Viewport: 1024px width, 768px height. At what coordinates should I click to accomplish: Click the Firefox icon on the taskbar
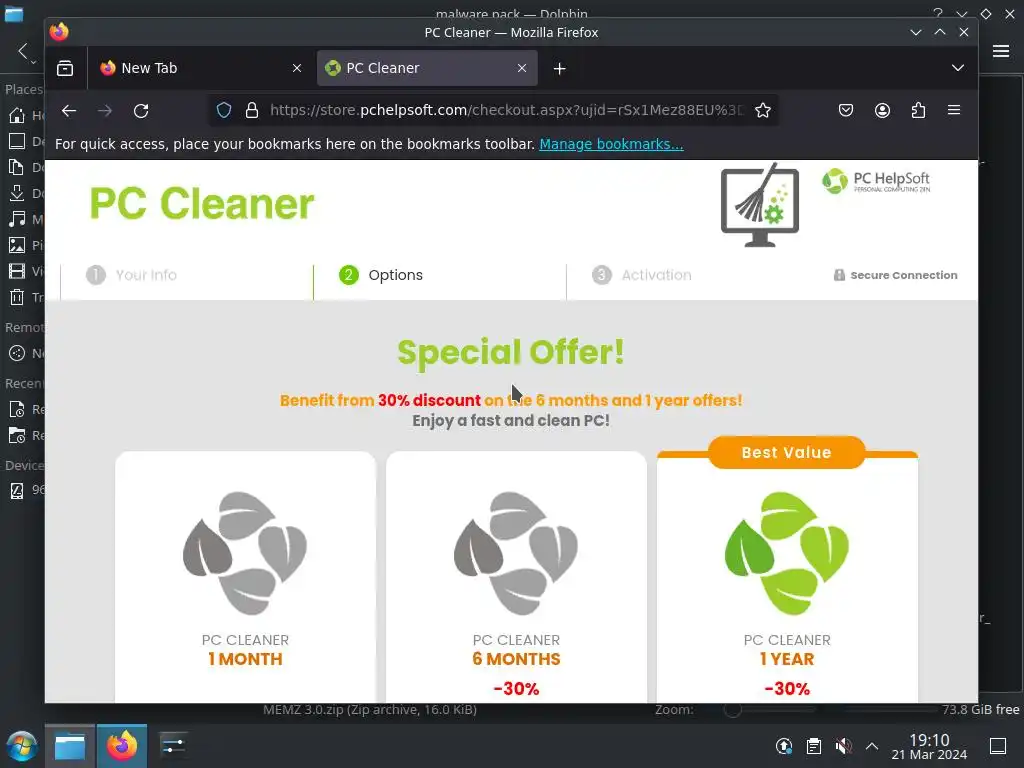(x=122, y=746)
